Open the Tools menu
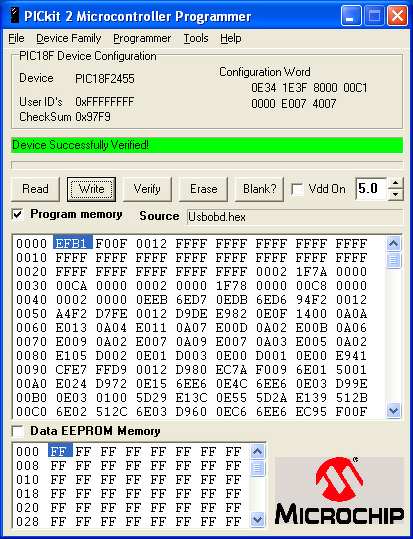413x539 pixels. [x=196, y=38]
